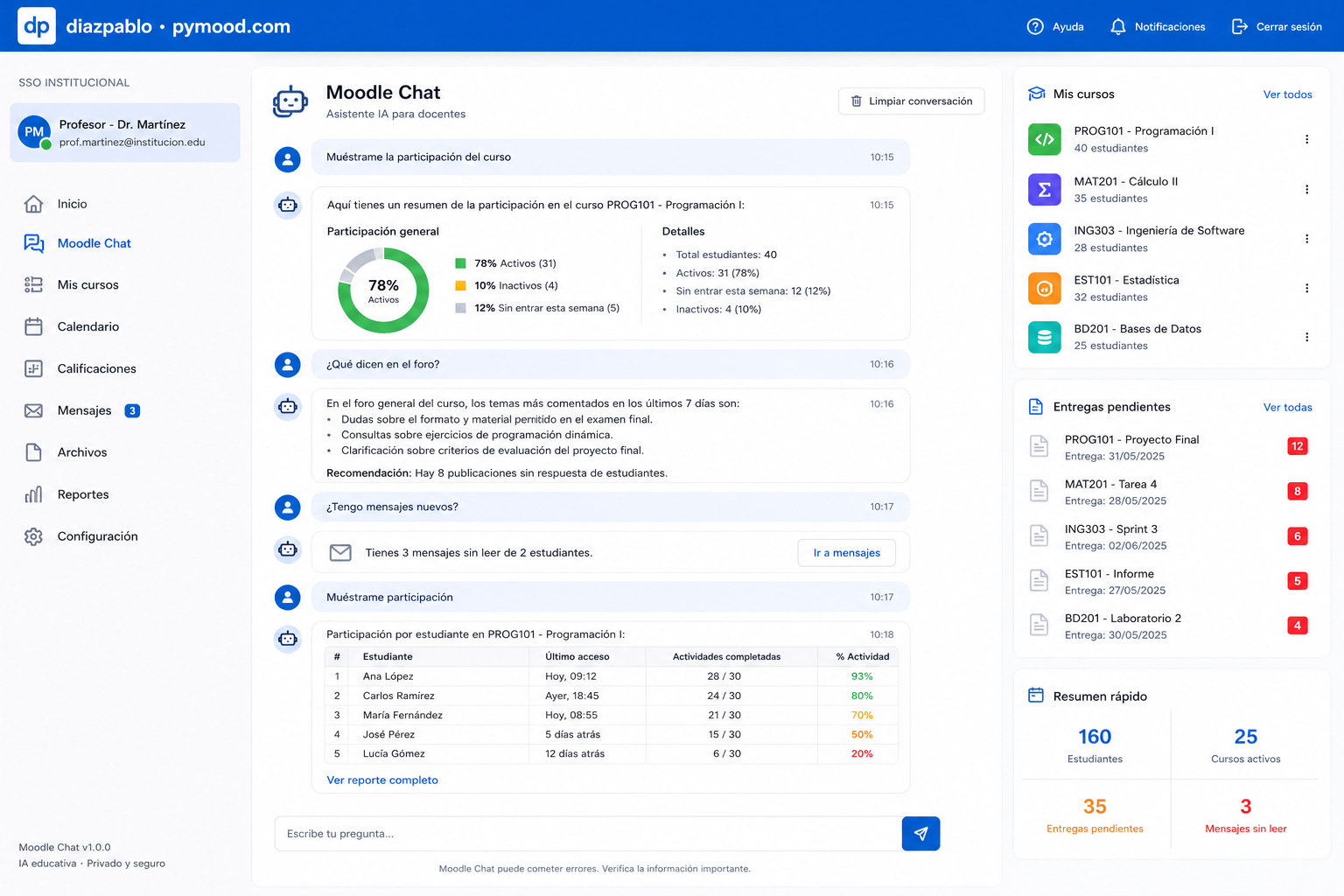Open the Ayuda help icon
The image size is (1344, 896).
coord(1035,26)
